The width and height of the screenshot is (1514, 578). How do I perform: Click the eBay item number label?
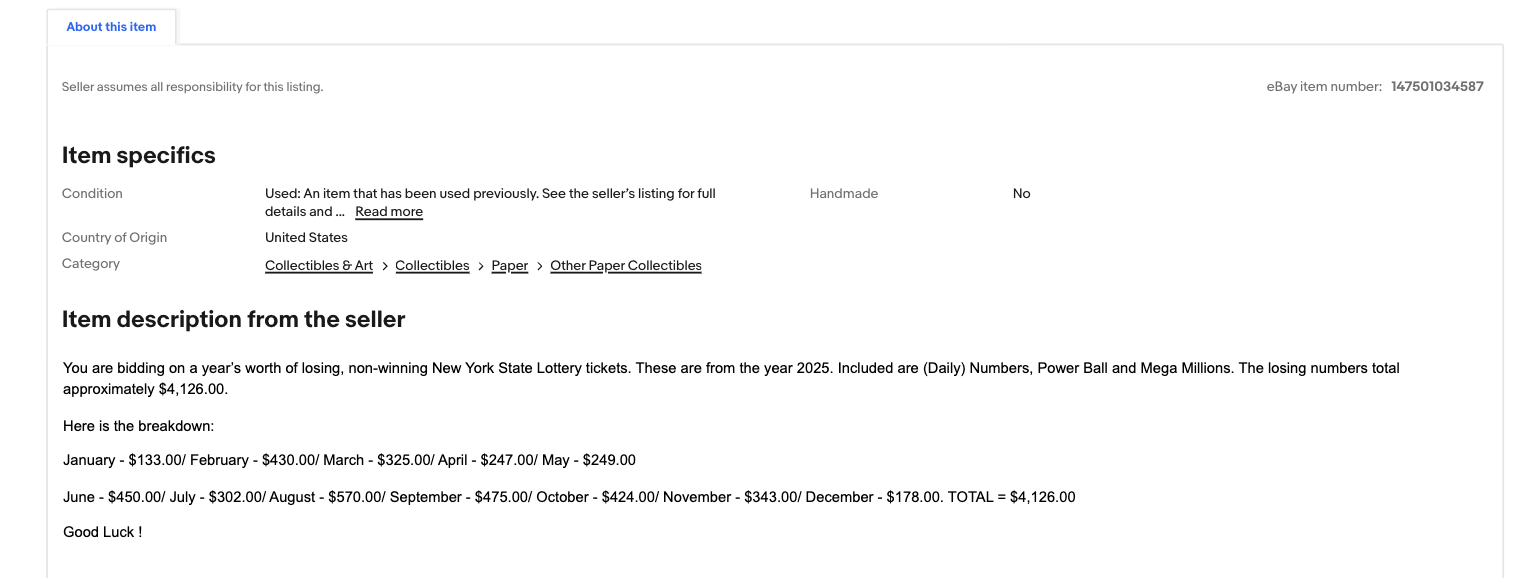[x=1324, y=87]
